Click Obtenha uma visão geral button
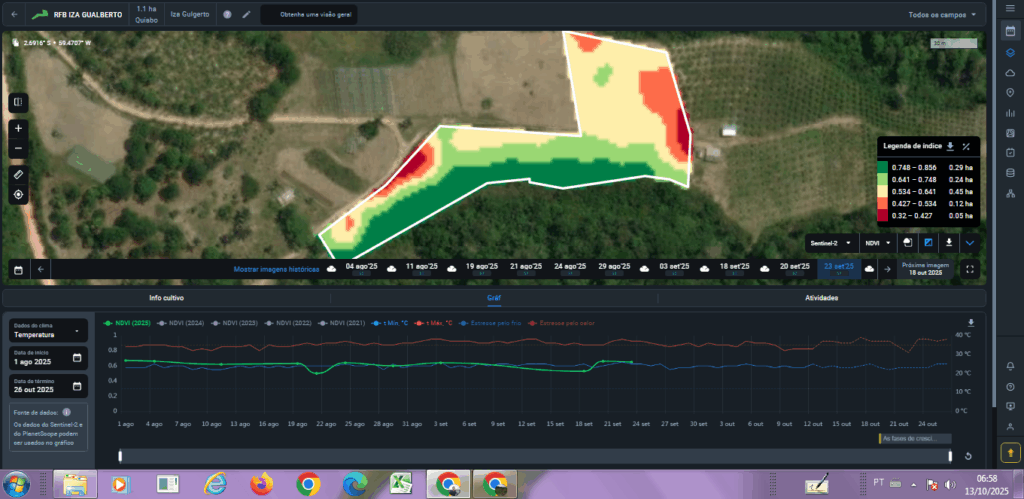1024x499 pixels. click(x=307, y=15)
